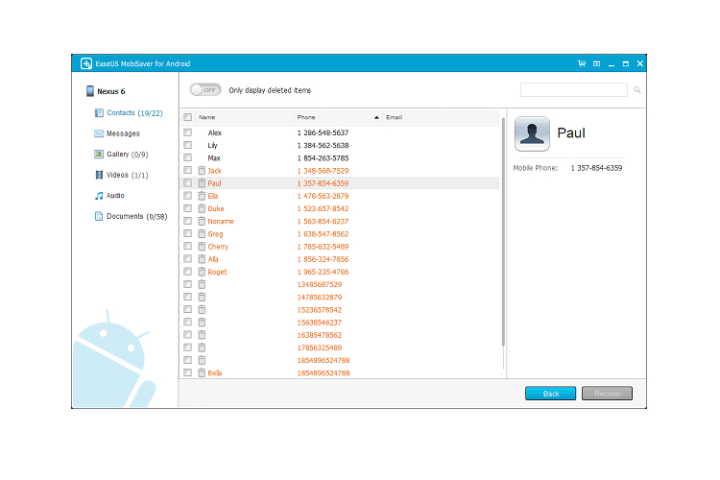
Task: Check the box for Lily
Action: pos(187,145)
